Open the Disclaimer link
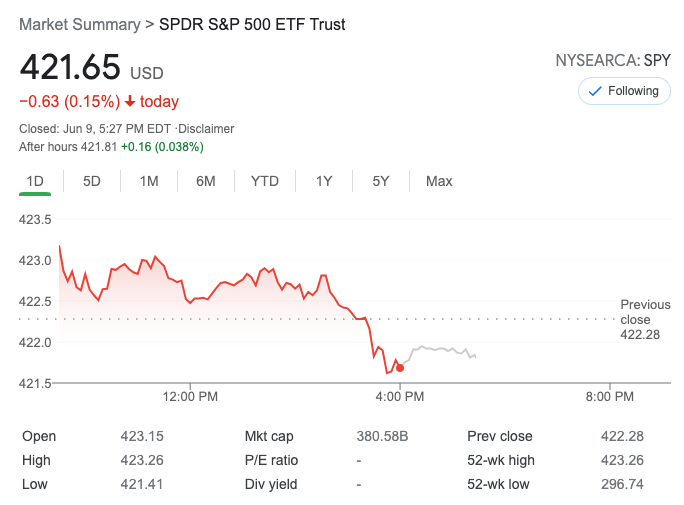 coord(207,129)
